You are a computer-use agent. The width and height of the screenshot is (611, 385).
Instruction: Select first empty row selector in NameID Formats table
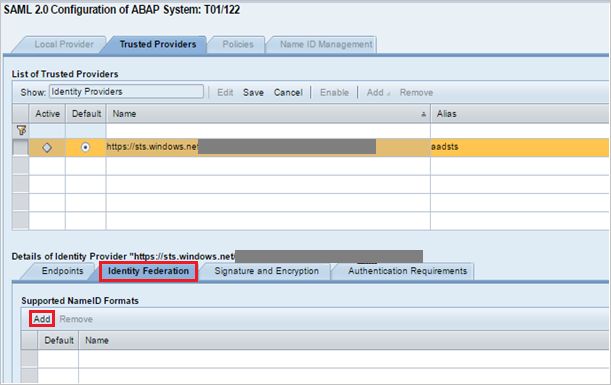coord(29,359)
